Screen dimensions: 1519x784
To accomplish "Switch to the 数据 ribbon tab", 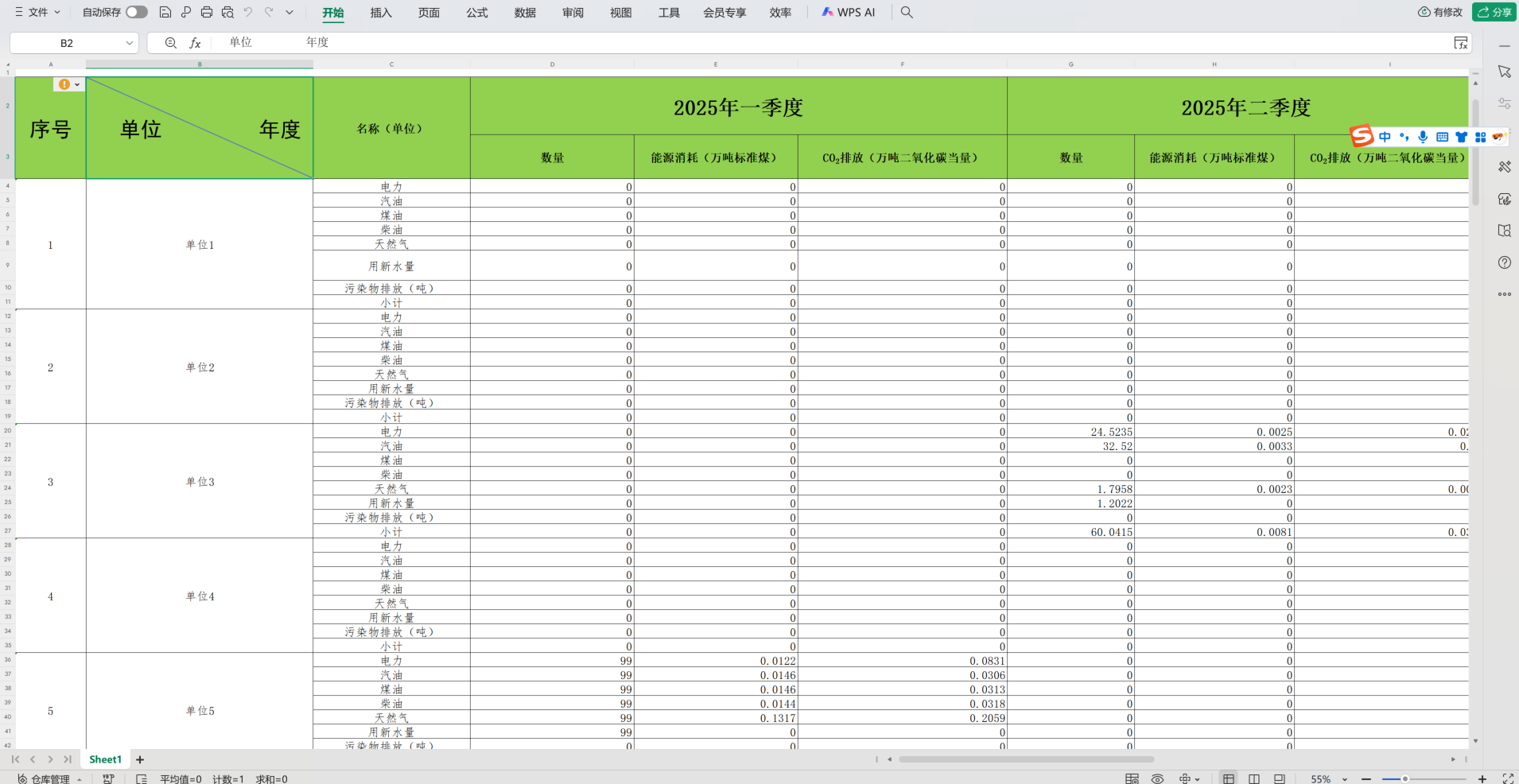I will tap(525, 12).
